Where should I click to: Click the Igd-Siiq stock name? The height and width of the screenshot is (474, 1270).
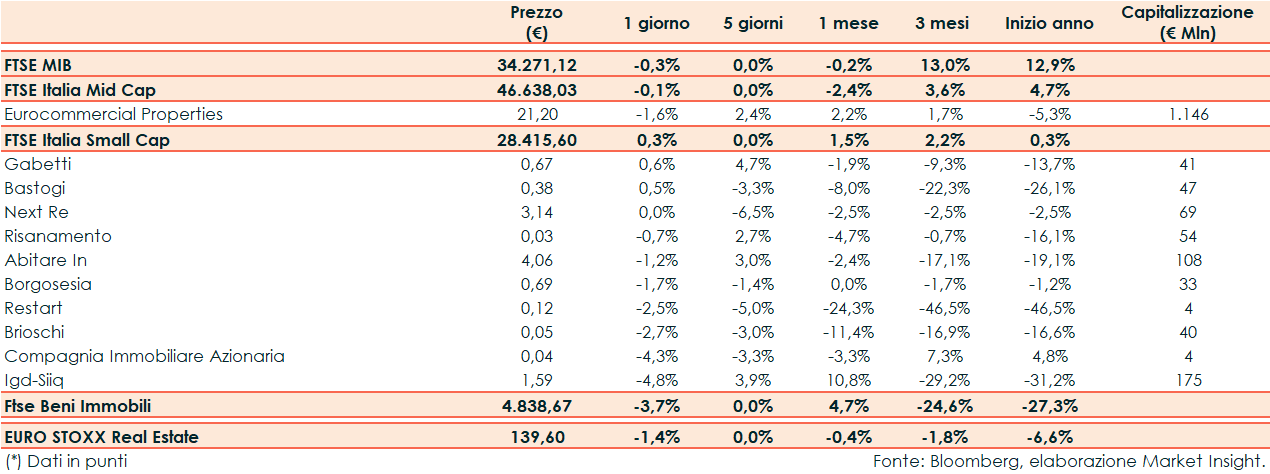click(x=34, y=380)
